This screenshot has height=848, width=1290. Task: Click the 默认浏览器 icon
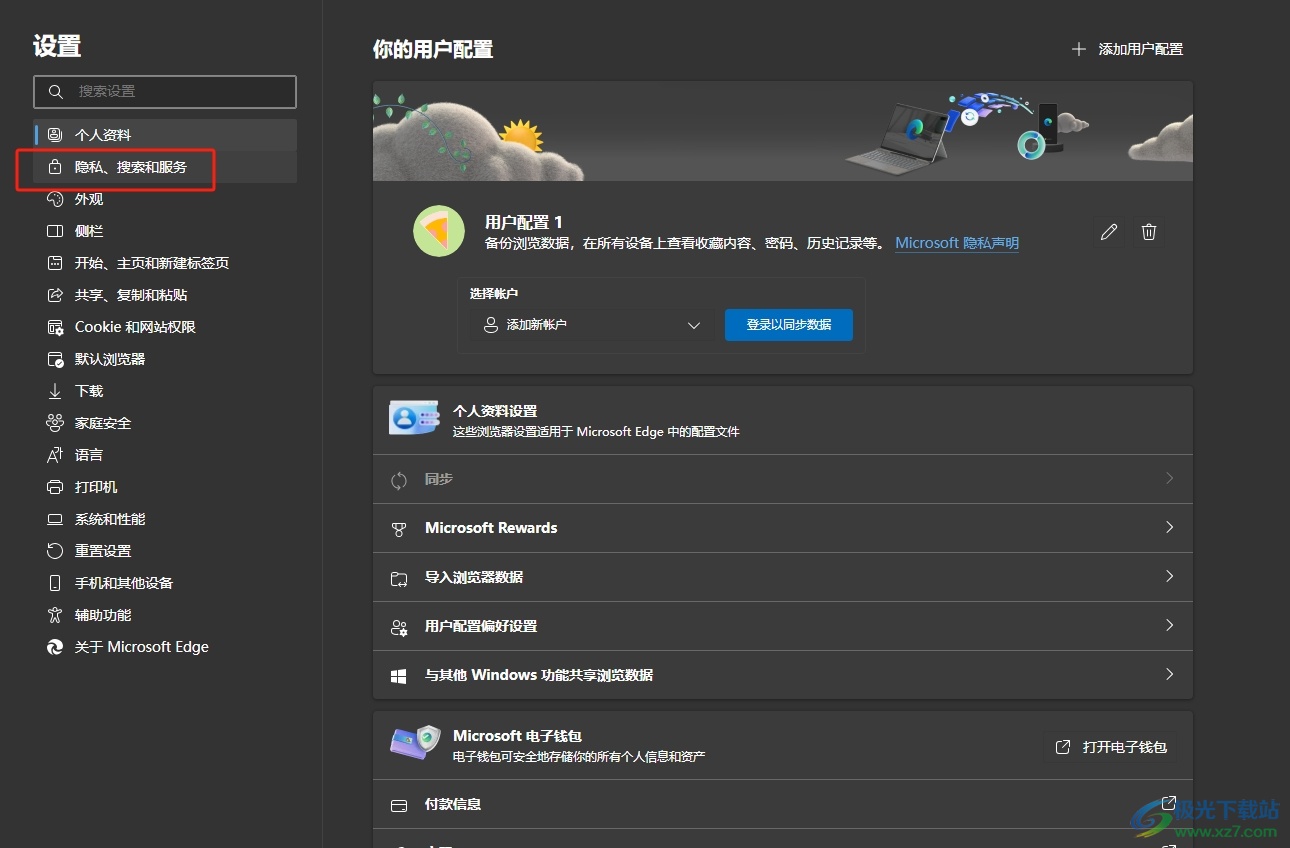coord(55,359)
